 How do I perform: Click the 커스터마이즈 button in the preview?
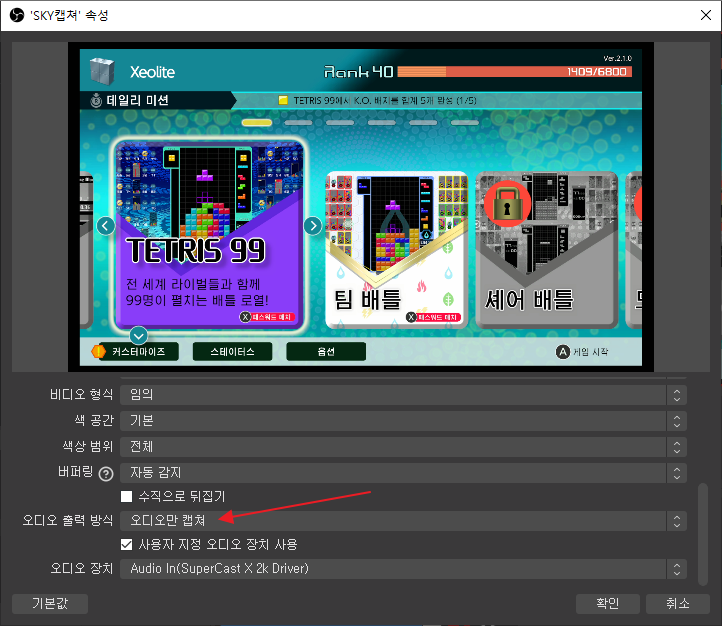point(138,352)
